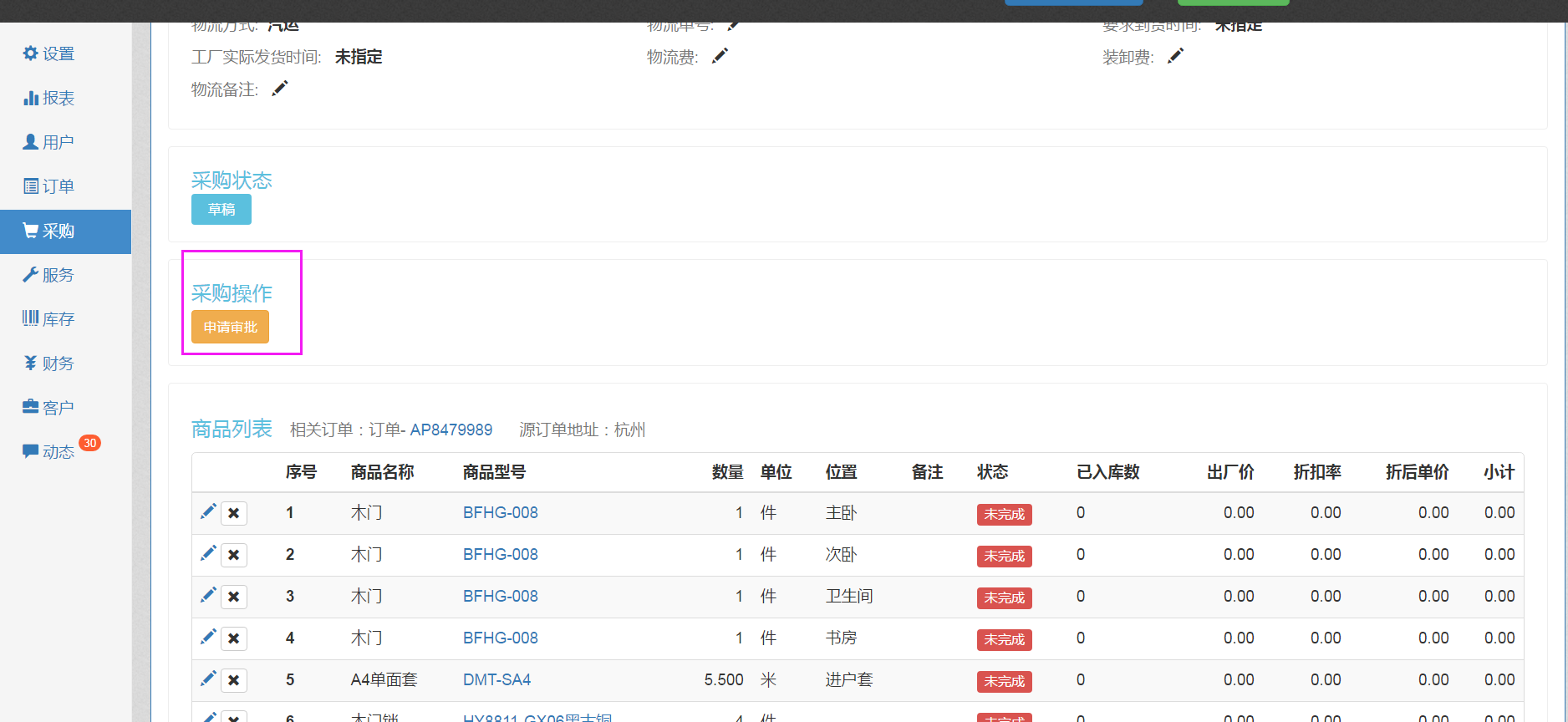Viewport: 1568px width, 722px height.
Task: Open BFHG-008 link in row 1
Action: click(500, 513)
